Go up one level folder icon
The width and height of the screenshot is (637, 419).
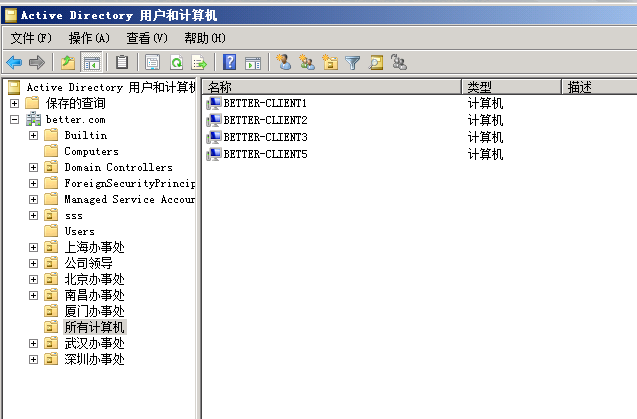coord(68,63)
